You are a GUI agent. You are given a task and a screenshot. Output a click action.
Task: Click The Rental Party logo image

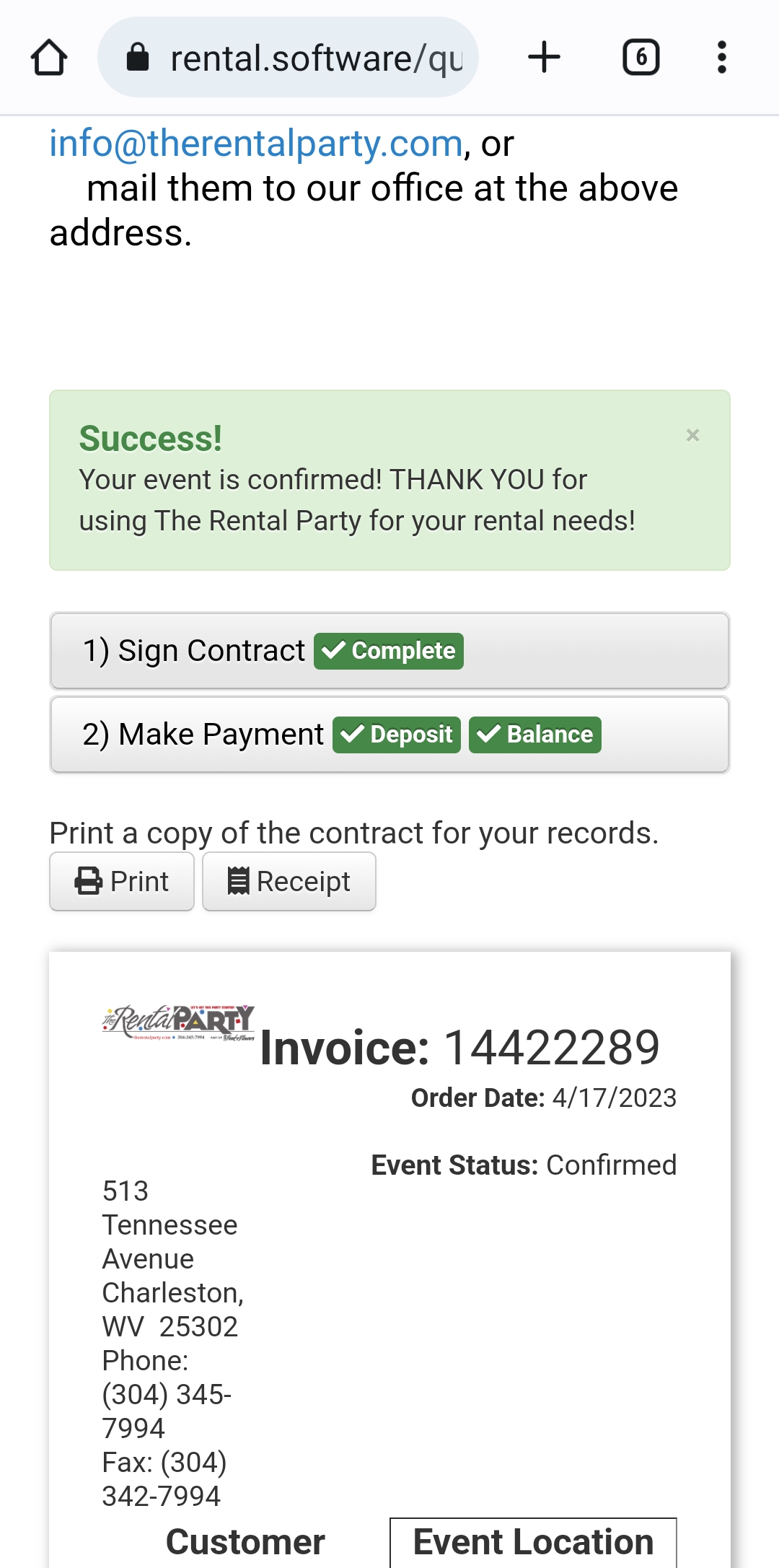178,1022
